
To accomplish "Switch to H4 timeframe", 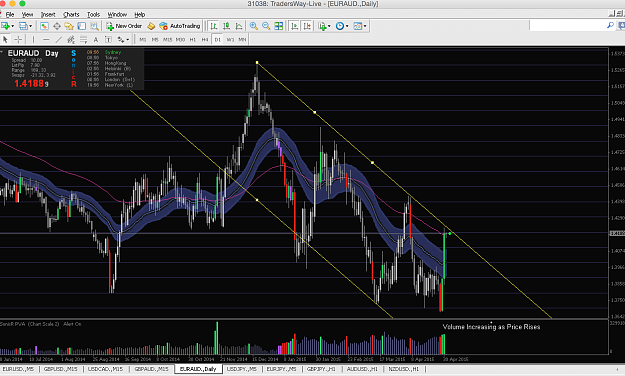I will [x=205, y=39].
